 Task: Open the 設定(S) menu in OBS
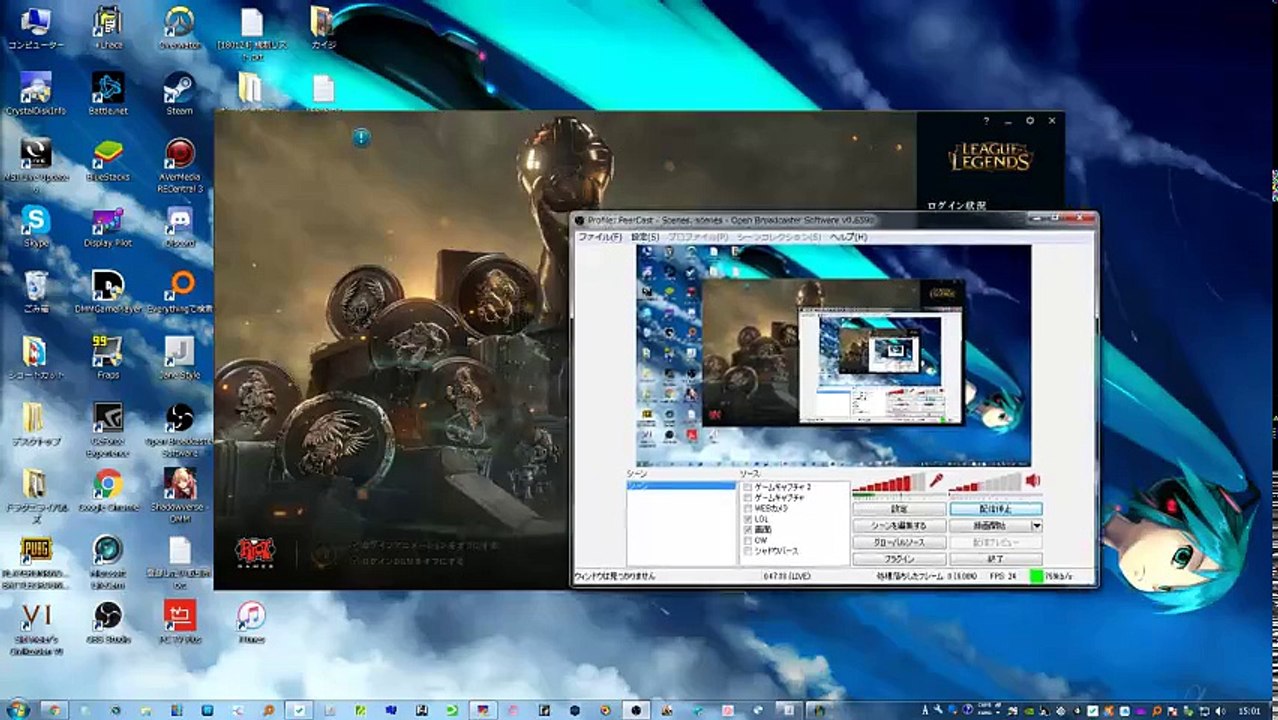pos(644,237)
